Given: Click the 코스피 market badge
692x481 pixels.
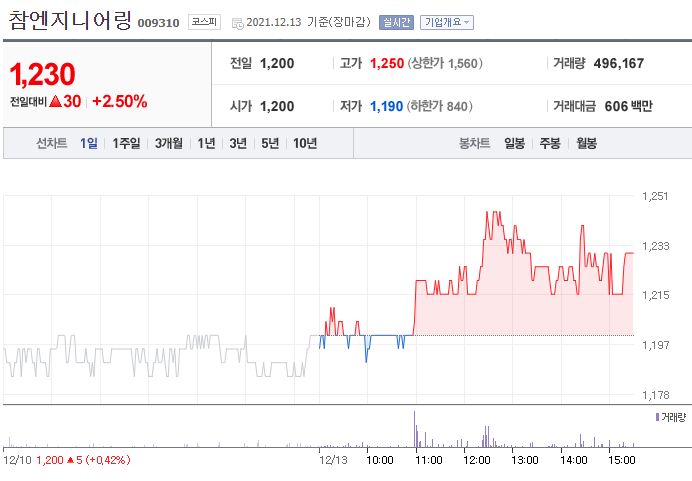Looking at the screenshot, I should click(204, 22).
